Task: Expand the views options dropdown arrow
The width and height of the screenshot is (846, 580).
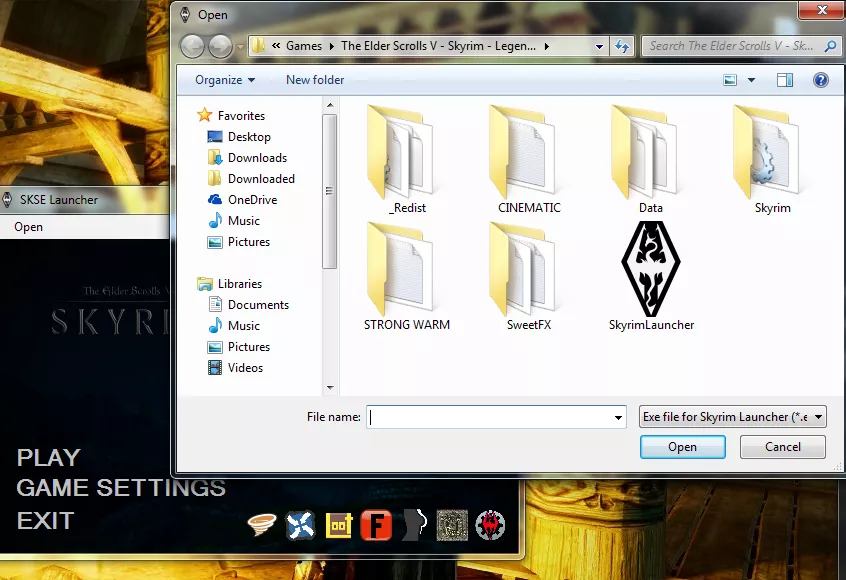Action: (751, 80)
